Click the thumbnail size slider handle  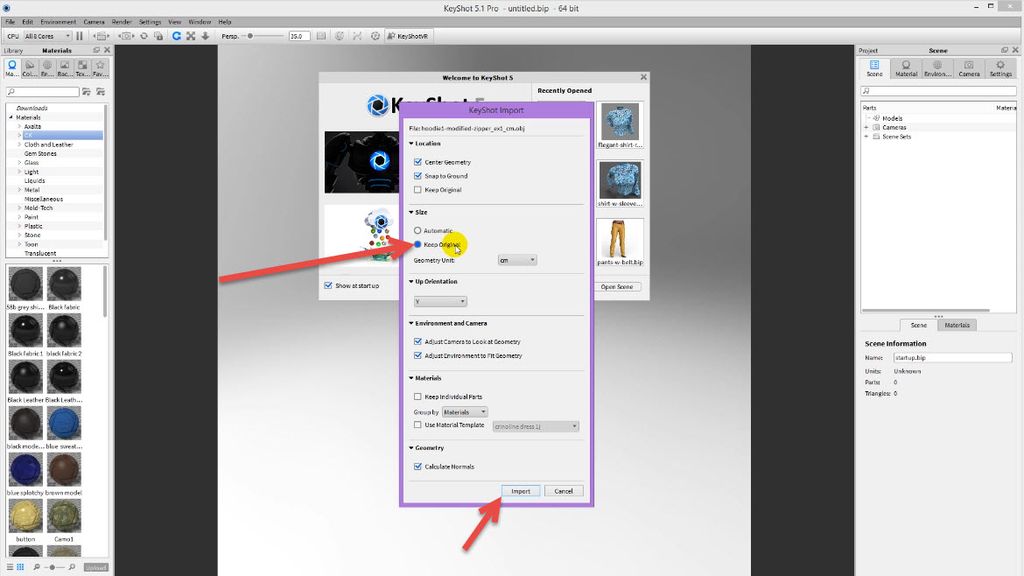pyautogui.click(x=52, y=567)
